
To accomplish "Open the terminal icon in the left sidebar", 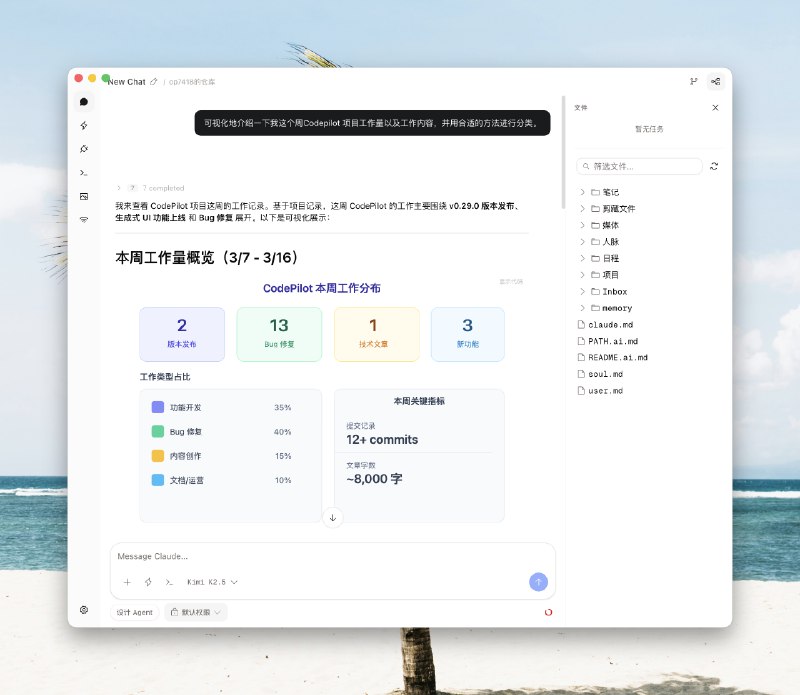I will [83, 172].
